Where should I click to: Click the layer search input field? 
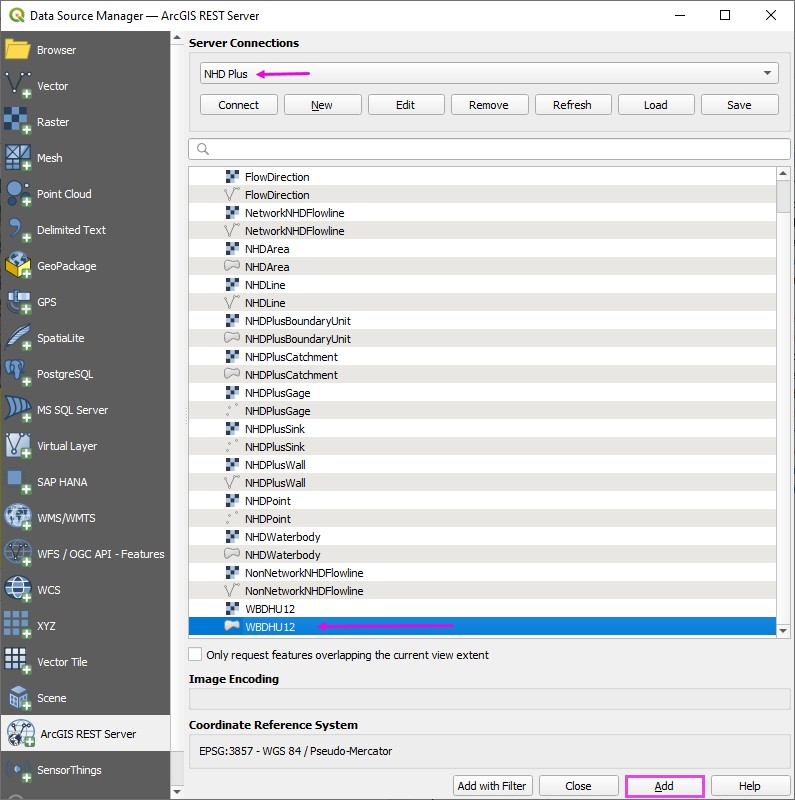(x=490, y=149)
